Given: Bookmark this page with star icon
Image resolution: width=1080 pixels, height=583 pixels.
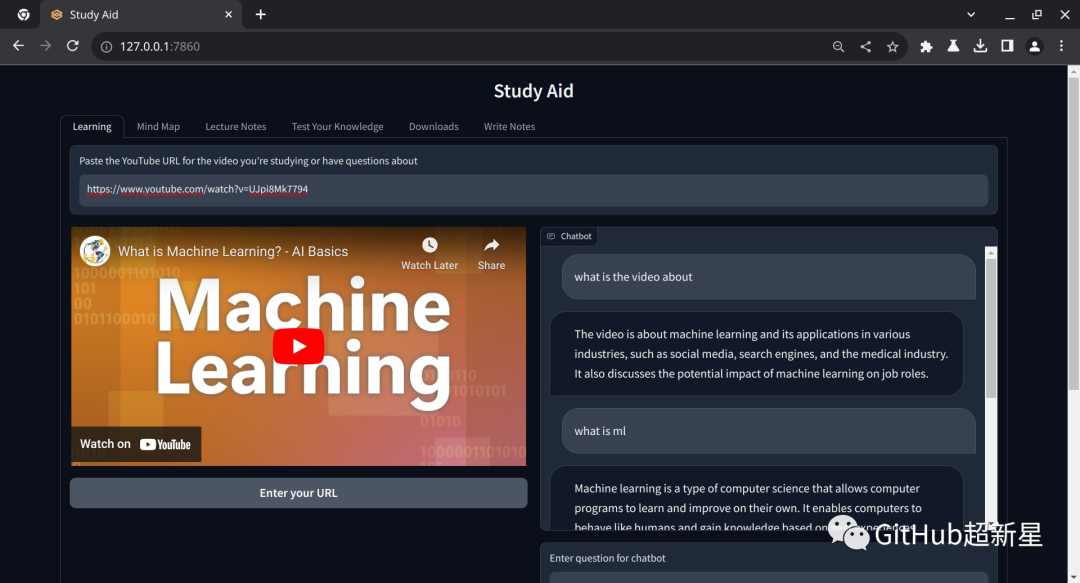Looking at the screenshot, I should click(893, 47).
